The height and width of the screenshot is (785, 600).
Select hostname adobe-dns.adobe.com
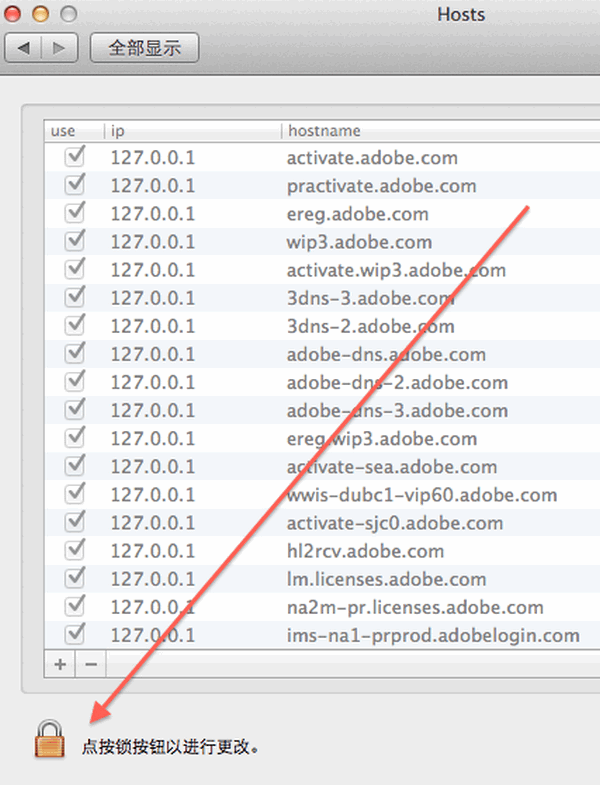click(x=386, y=354)
